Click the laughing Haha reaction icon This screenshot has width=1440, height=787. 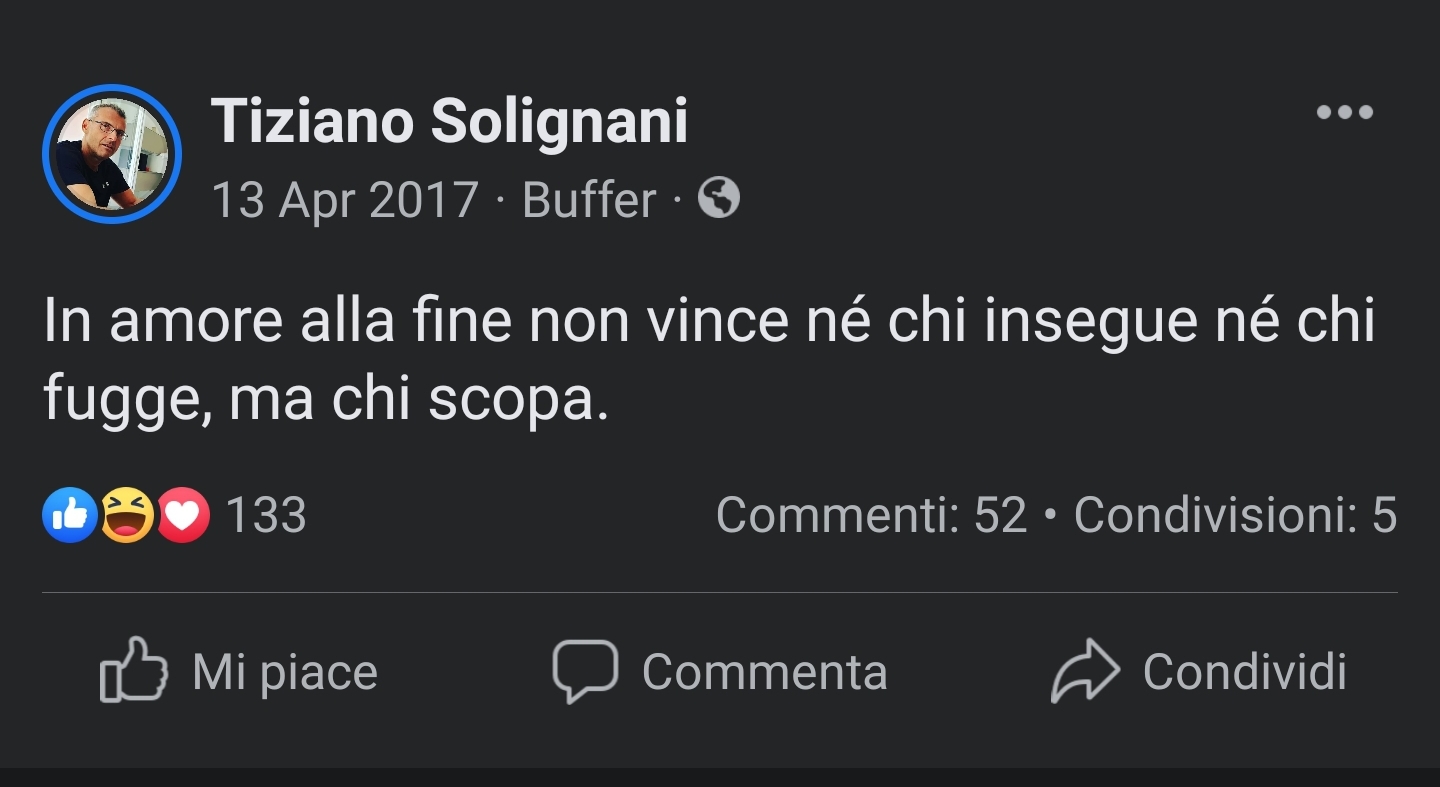pos(127,515)
